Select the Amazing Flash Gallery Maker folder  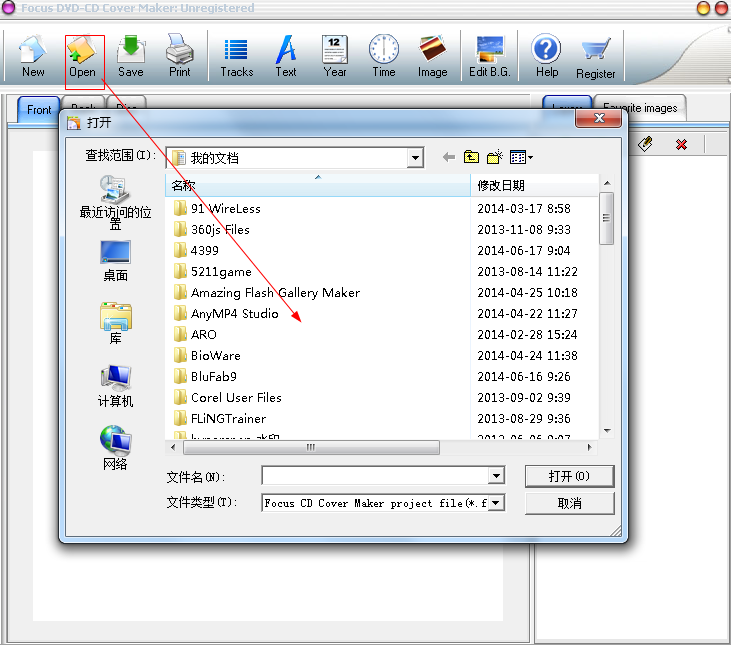[274, 293]
